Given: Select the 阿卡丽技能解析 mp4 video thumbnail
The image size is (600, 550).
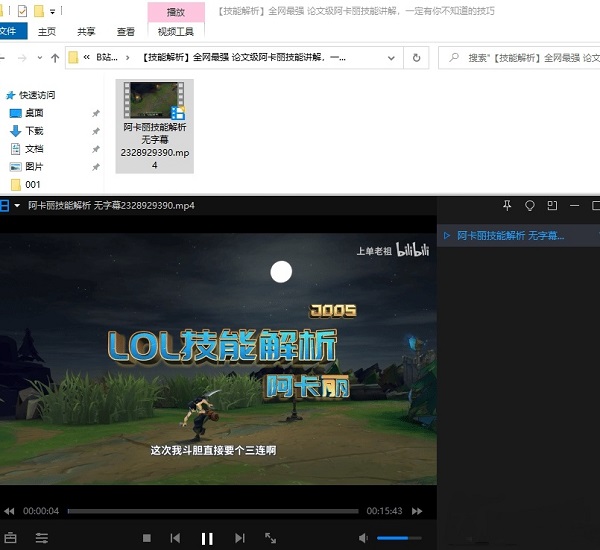Looking at the screenshot, I should (x=155, y=100).
